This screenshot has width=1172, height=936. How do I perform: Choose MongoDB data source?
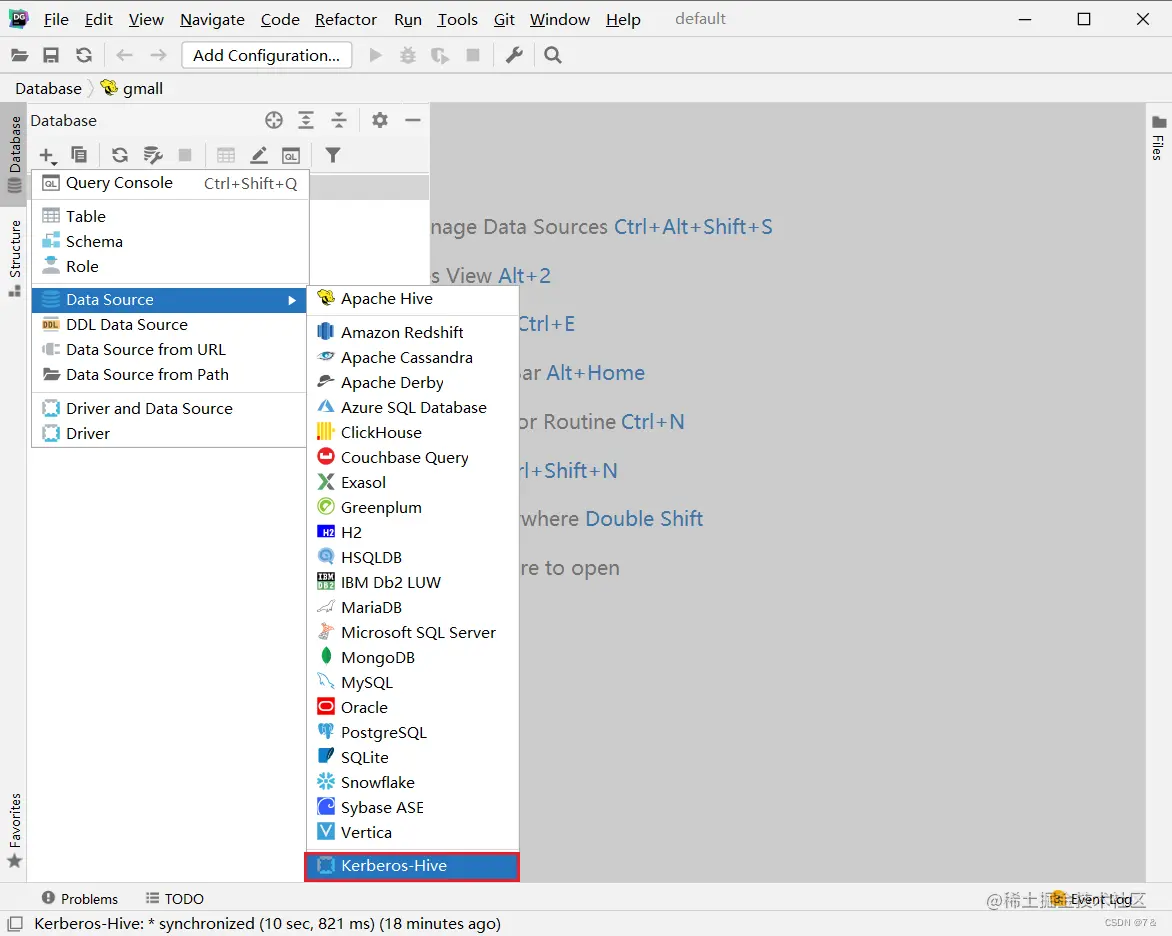(413, 657)
